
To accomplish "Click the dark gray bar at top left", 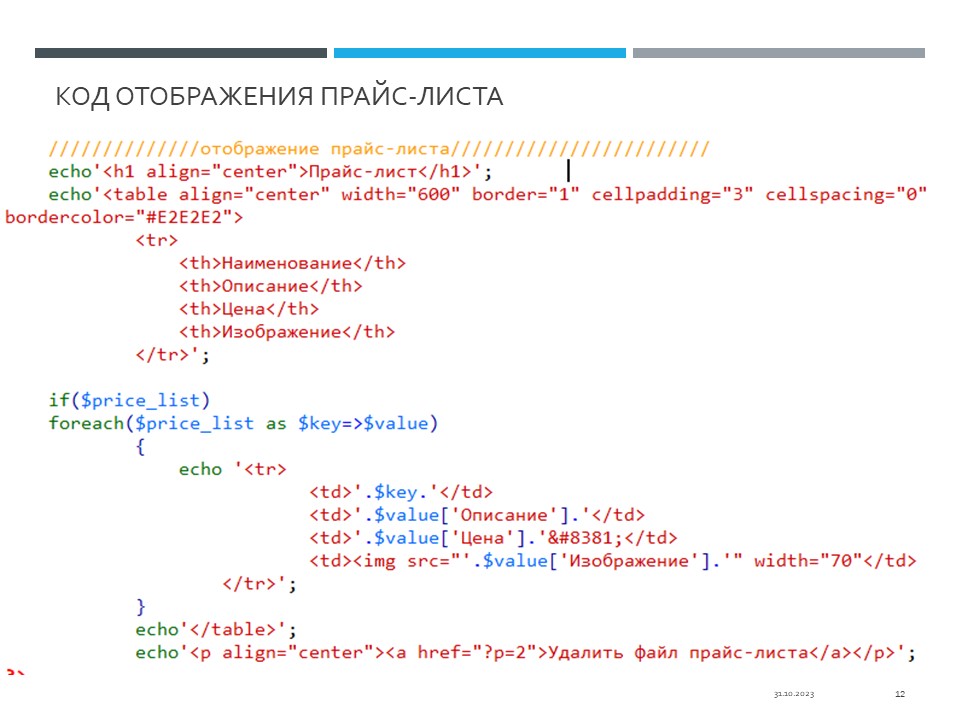I will click(180, 53).
